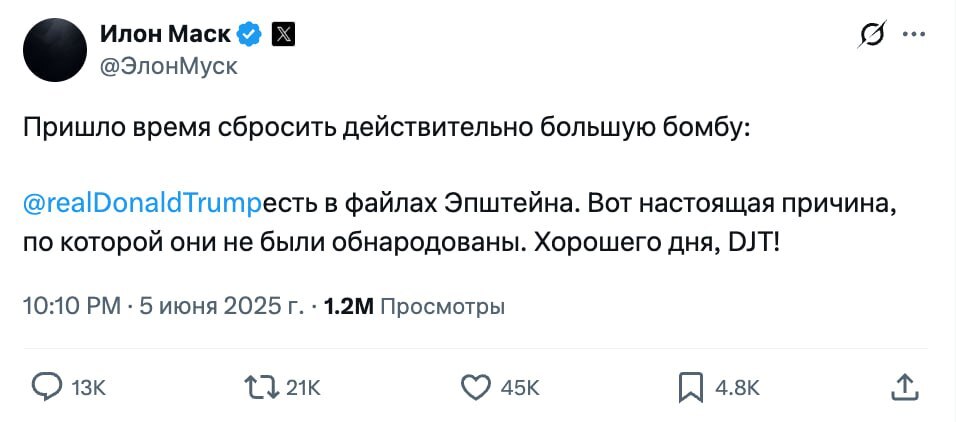This screenshot has height=422, width=956.
Task: Open the share menu arrow icon
Action: click(x=903, y=386)
